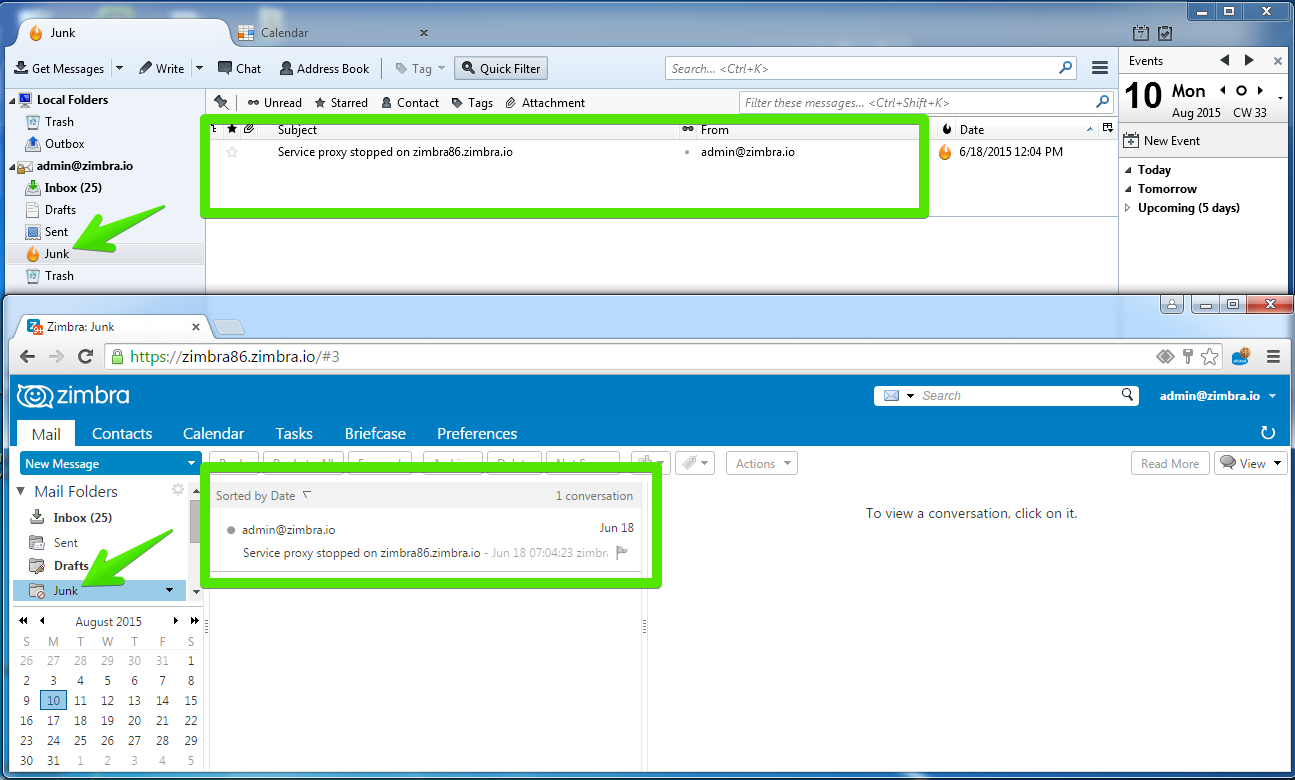This screenshot has height=780, width=1295.
Task: Flag the Zimbra conversation from admin@zimbra.io
Action: pyautogui.click(x=622, y=552)
